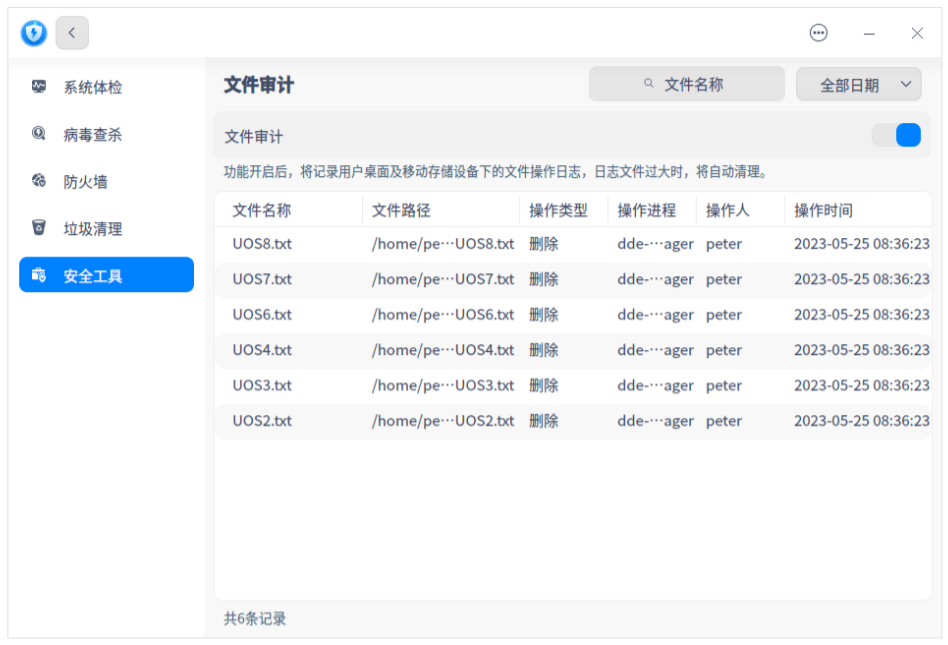Click the search magnifier icon

point(649,83)
